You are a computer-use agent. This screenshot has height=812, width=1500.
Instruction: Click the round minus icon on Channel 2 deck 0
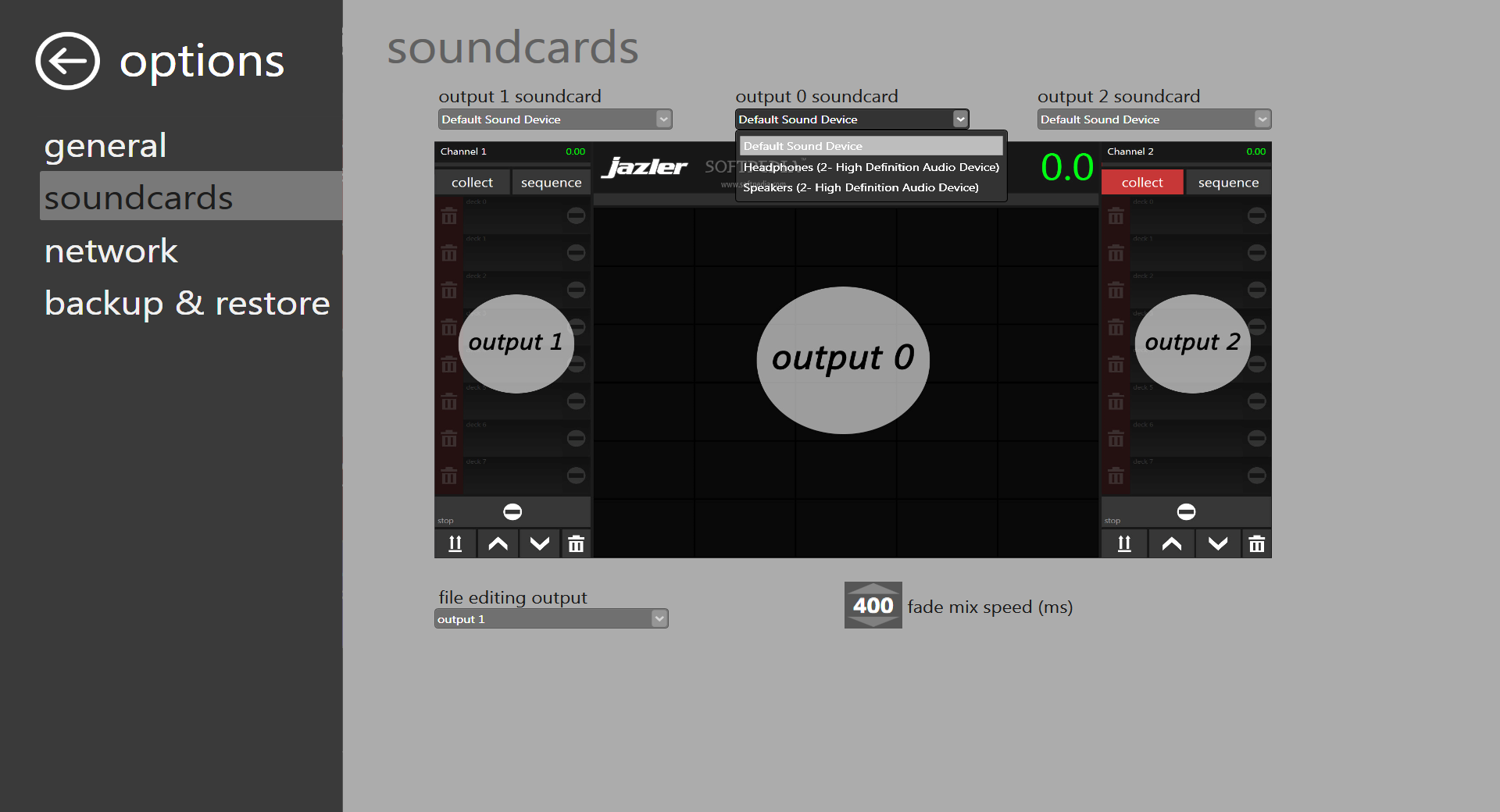tap(1256, 215)
